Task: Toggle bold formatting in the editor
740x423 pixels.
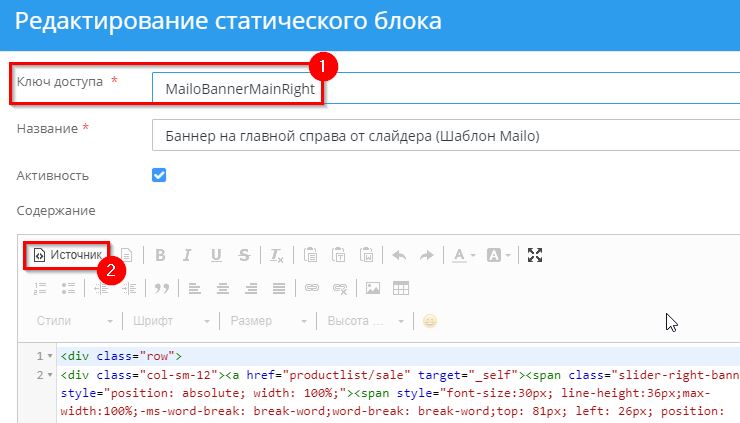Action: 159,255
